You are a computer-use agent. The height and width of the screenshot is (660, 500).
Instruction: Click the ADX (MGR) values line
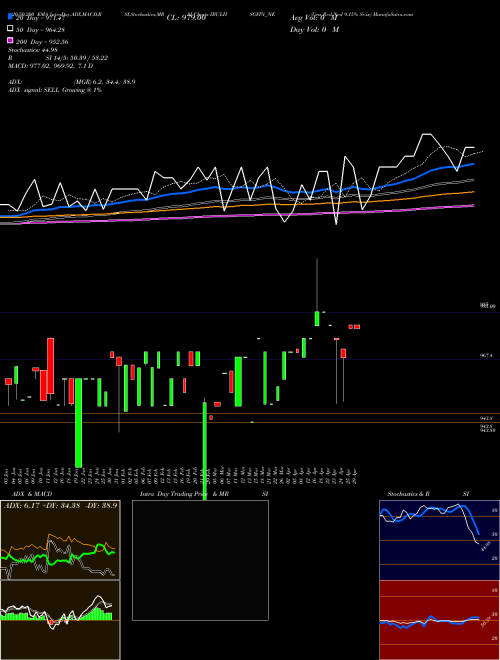coord(72,82)
